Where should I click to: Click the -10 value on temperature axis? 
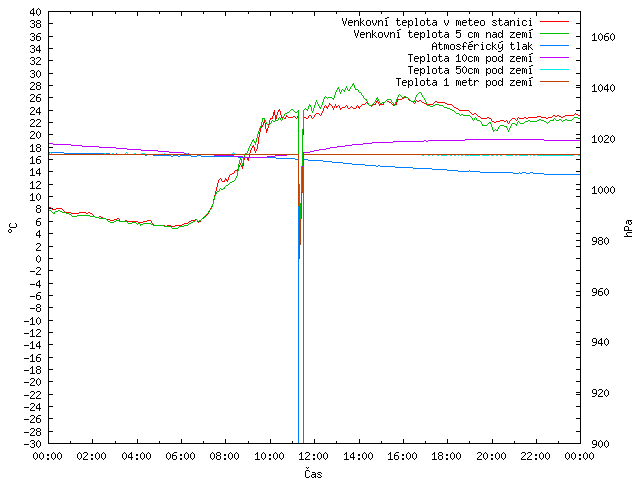(x=33, y=320)
